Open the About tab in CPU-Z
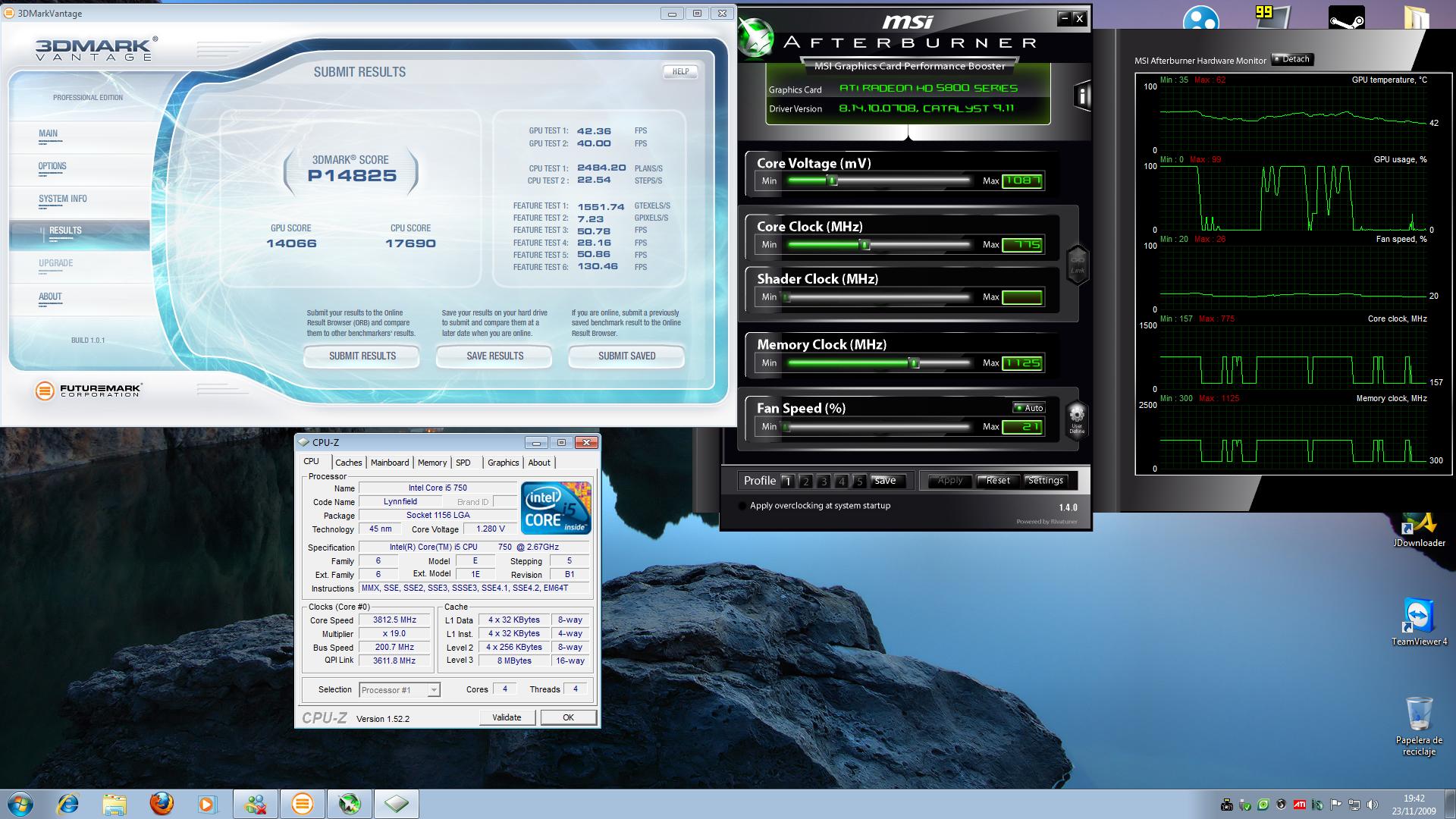Viewport: 1456px width, 819px height. pos(539,463)
